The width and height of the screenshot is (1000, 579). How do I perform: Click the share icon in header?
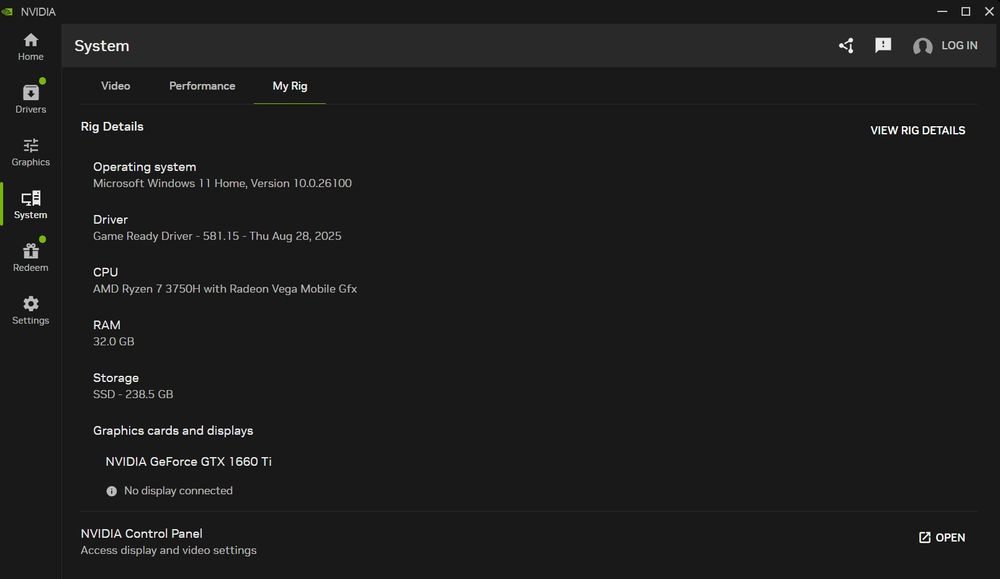click(846, 46)
